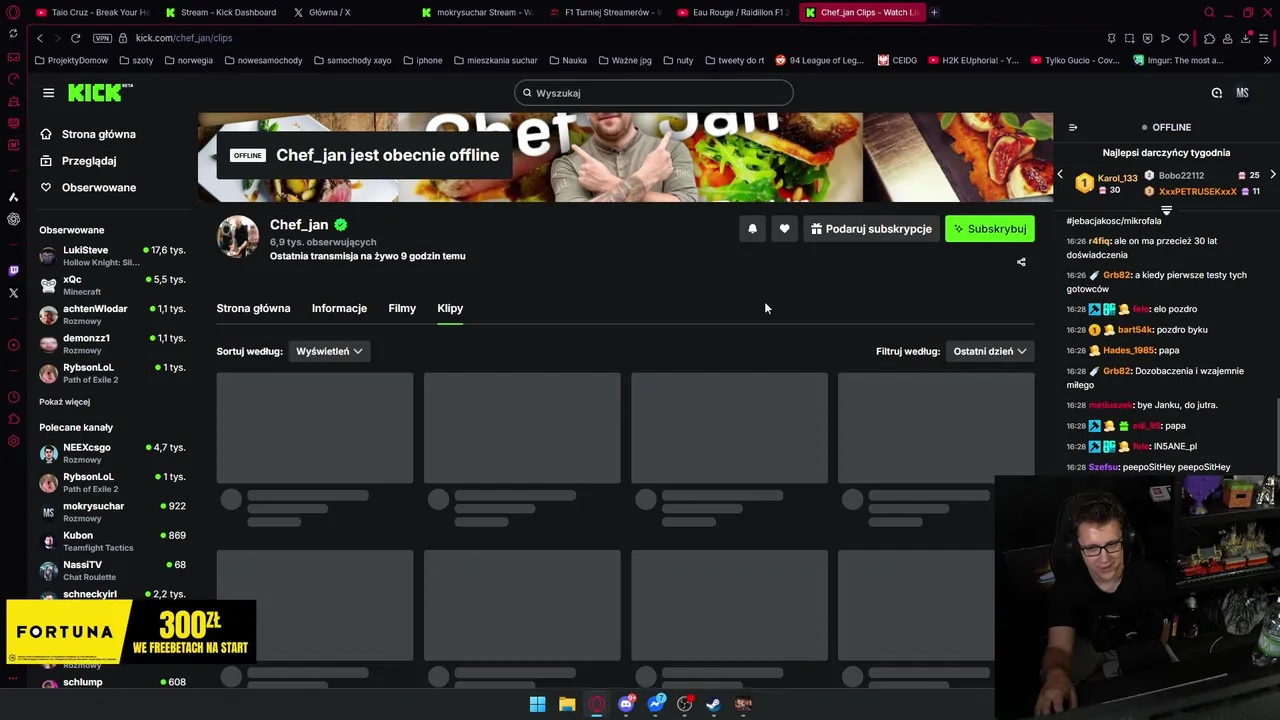The image size is (1280, 720).
Task: Open Opera's Easy Setup lines icon
Action: coord(1264,38)
